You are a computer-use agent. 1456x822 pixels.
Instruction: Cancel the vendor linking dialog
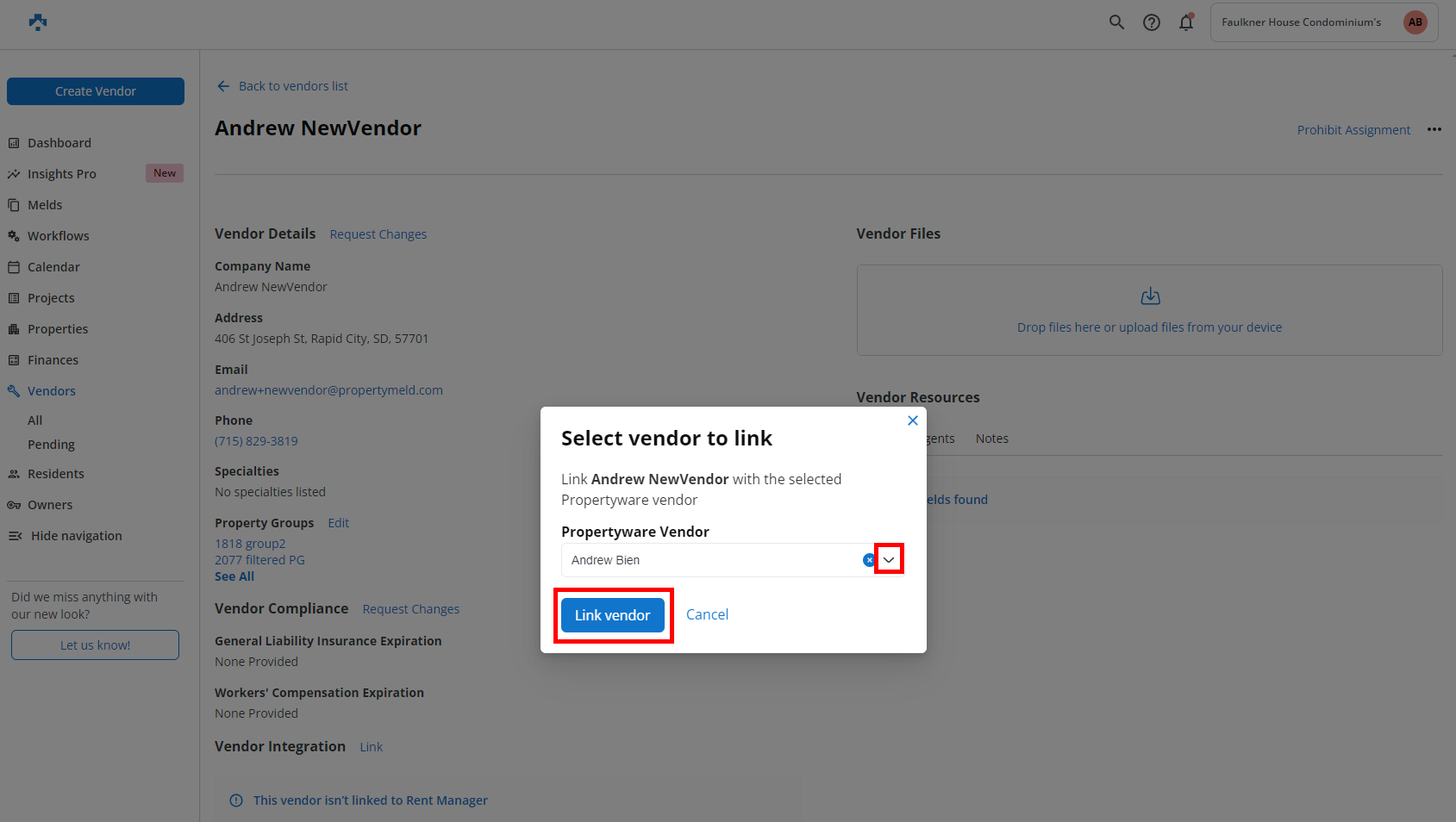(x=707, y=614)
